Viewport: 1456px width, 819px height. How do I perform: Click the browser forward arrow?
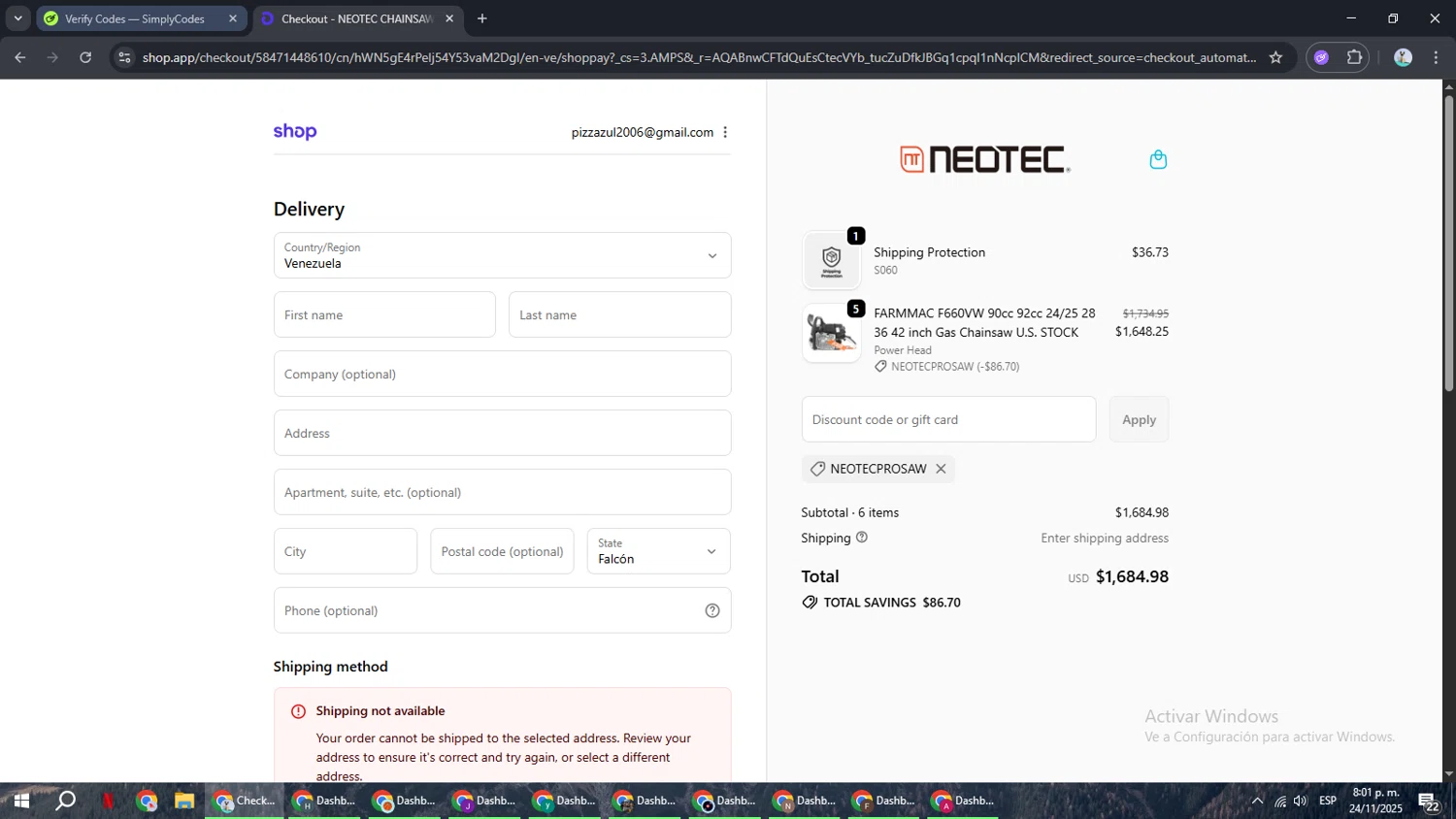coord(52,57)
